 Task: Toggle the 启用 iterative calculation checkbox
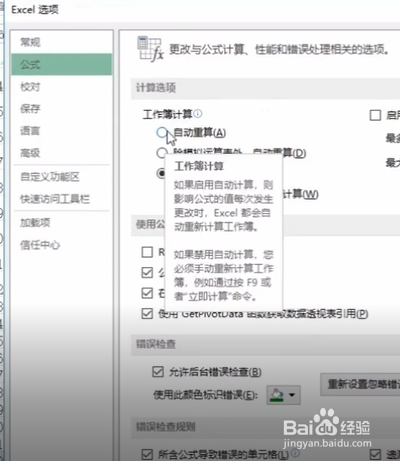pos(375,115)
